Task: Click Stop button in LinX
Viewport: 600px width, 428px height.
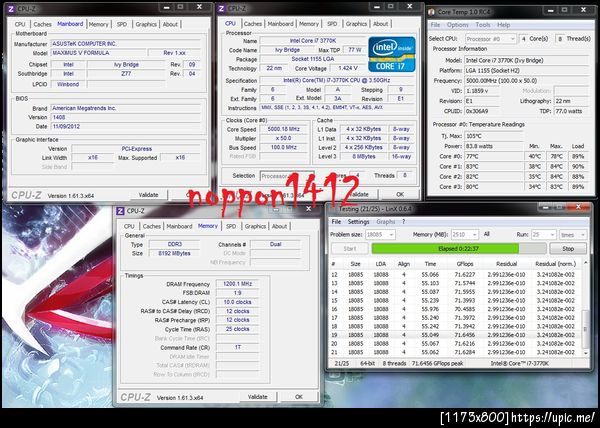Action: pos(568,249)
